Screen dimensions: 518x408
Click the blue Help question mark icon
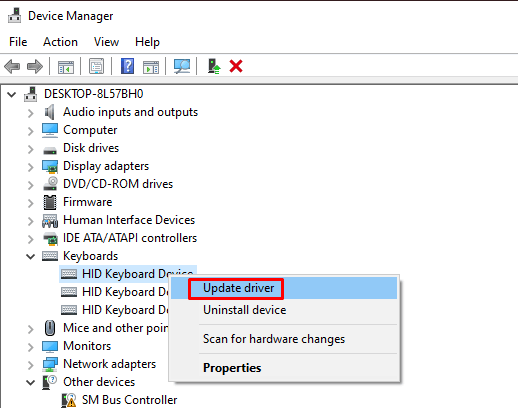click(127, 66)
